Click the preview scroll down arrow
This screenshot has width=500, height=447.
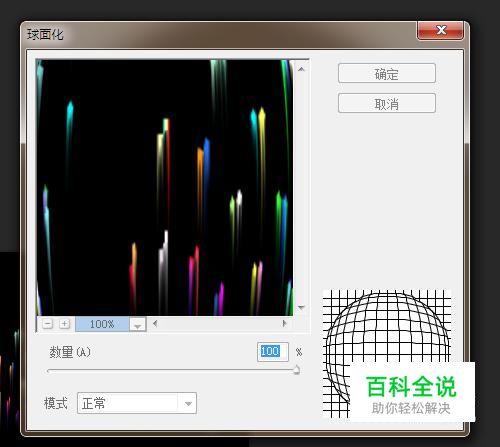tap(301, 308)
